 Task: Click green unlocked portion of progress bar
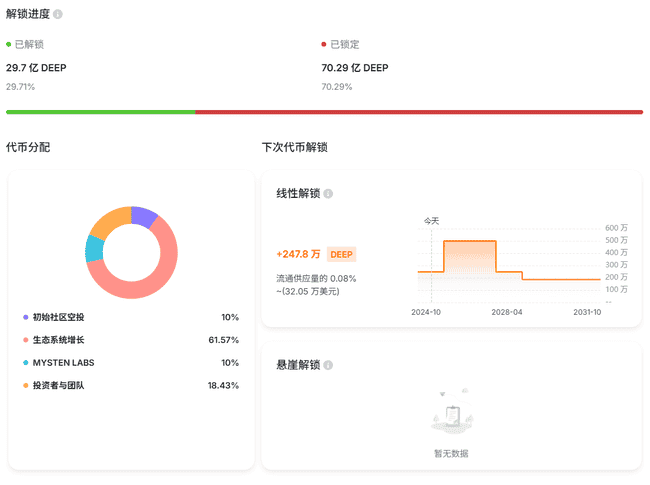coord(100,112)
